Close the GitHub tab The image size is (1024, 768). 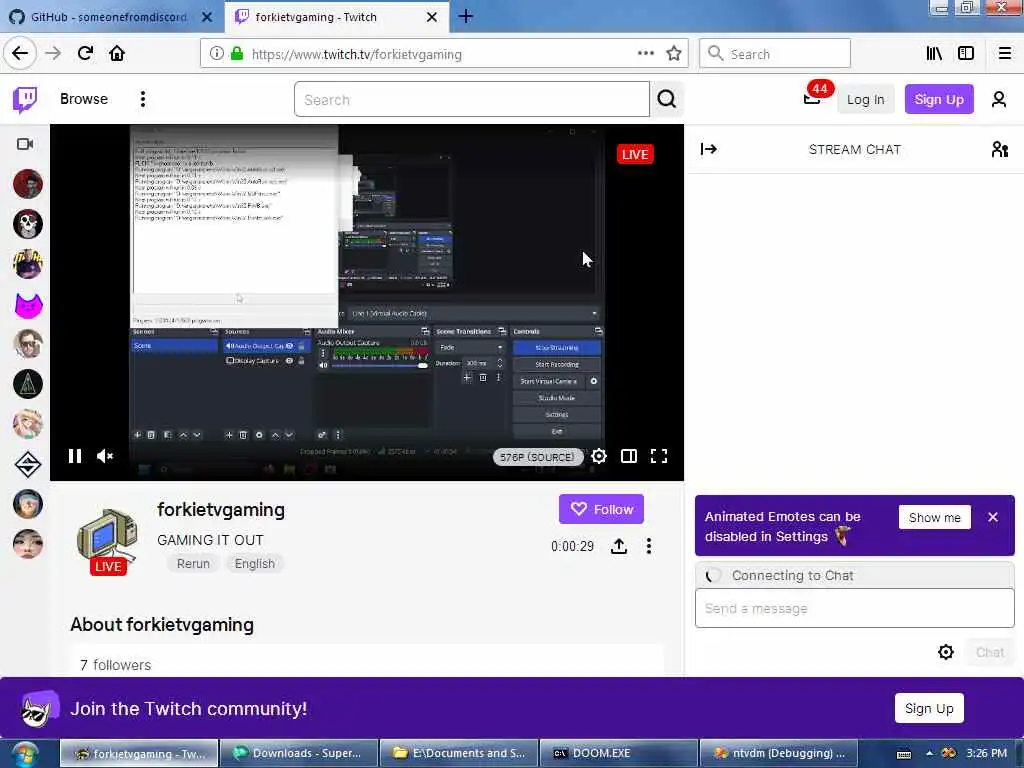click(206, 17)
